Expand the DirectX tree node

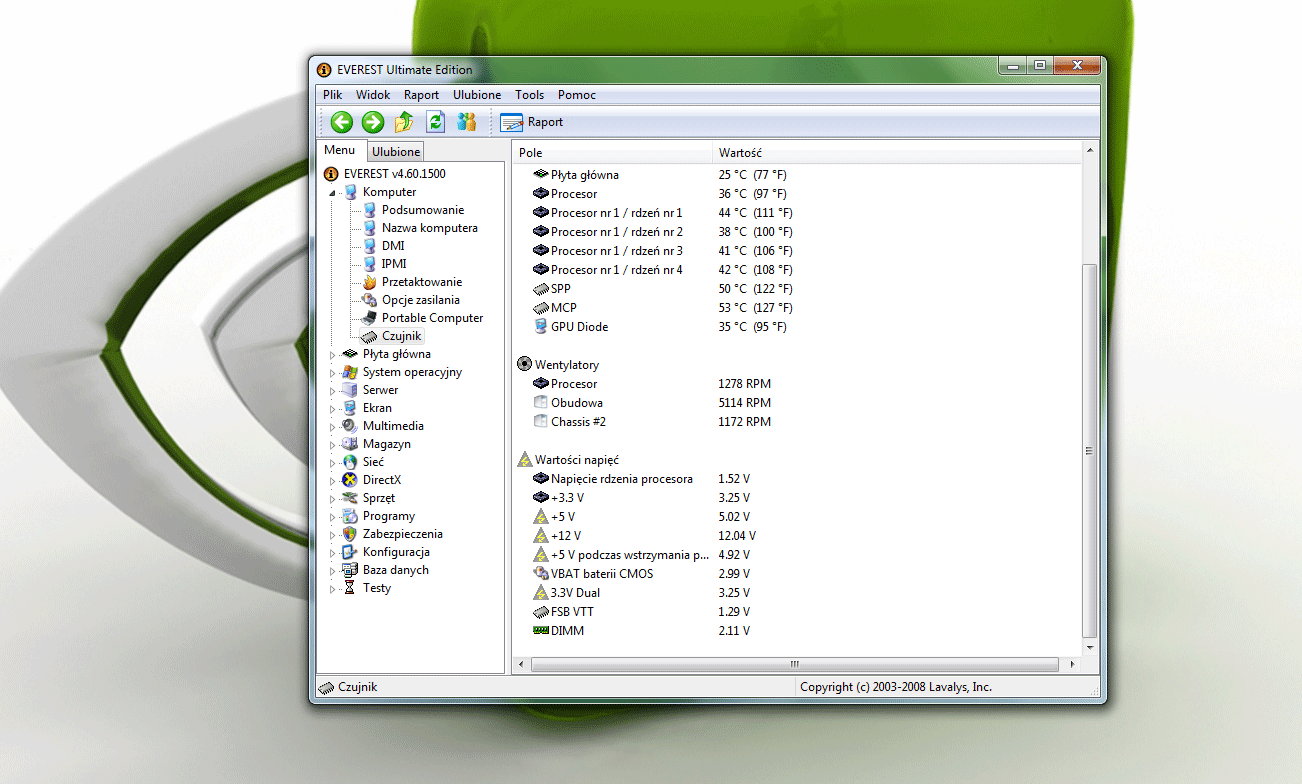pos(333,480)
